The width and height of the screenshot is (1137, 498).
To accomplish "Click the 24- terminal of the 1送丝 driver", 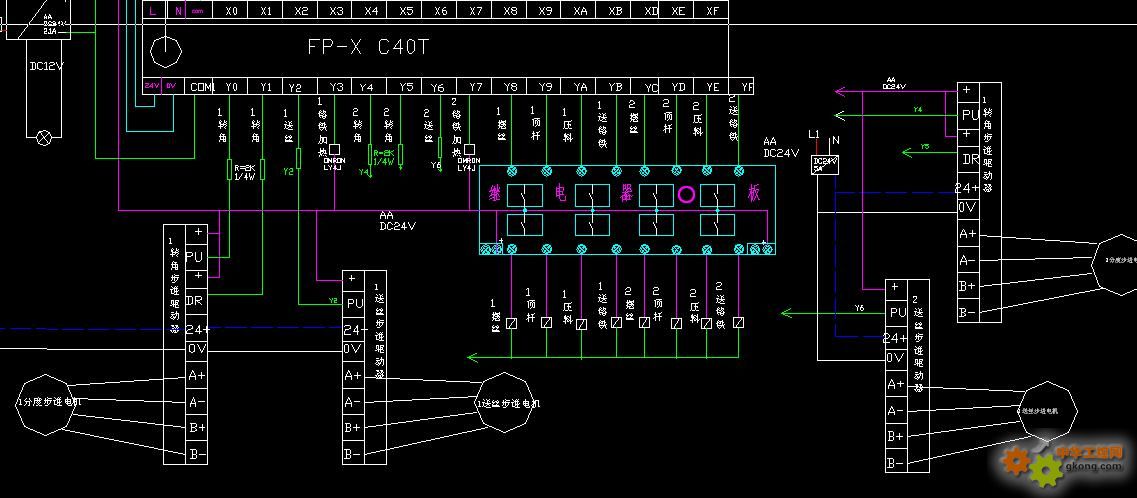I will pyautogui.click(x=352, y=330).
